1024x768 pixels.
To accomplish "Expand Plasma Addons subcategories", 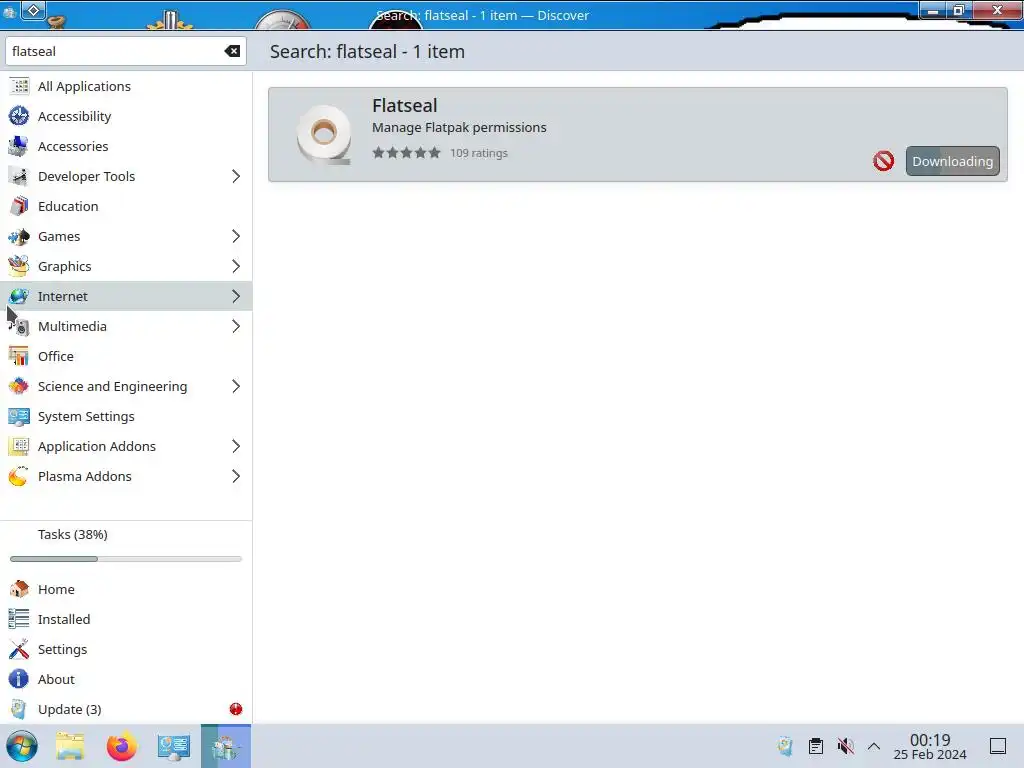I will pyautogui.click(x=236, y=477).
